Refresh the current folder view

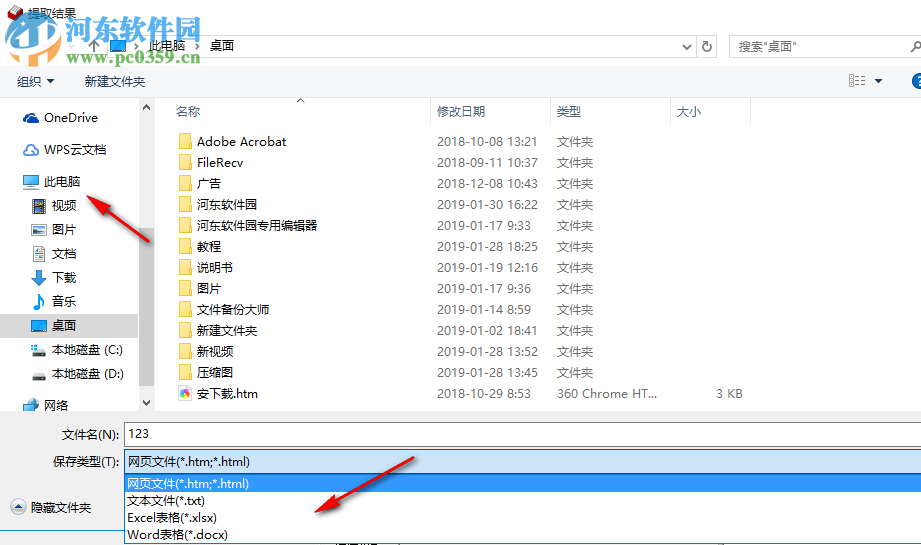707,46
